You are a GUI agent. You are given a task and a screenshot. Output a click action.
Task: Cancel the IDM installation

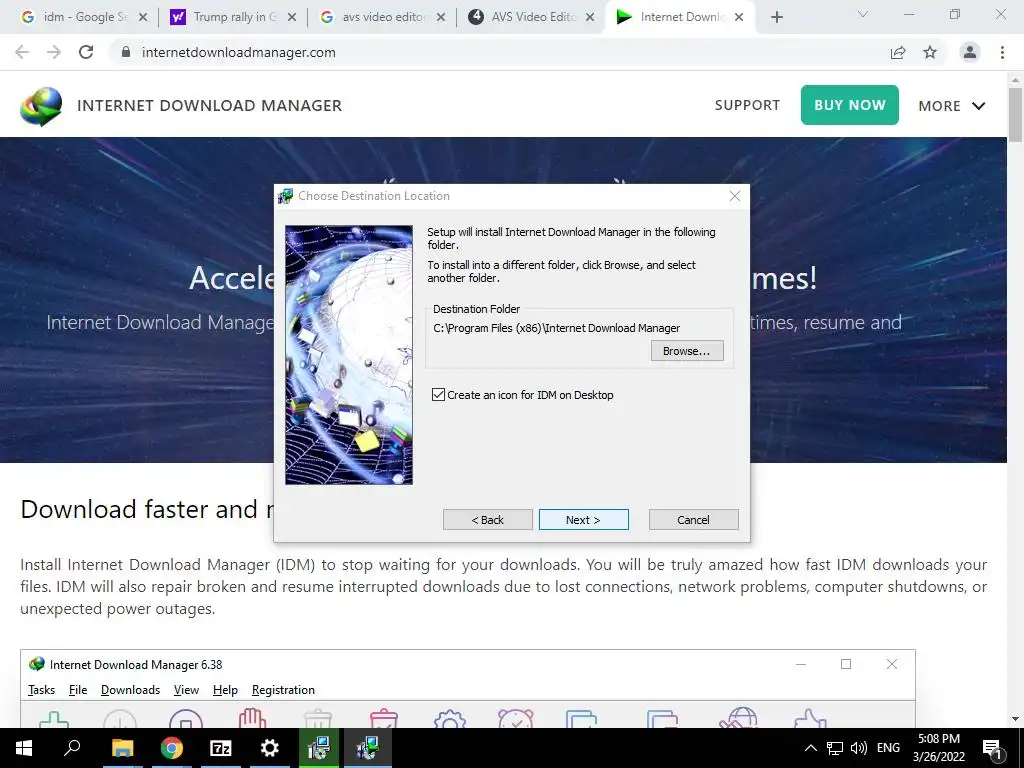click(694, 520)
